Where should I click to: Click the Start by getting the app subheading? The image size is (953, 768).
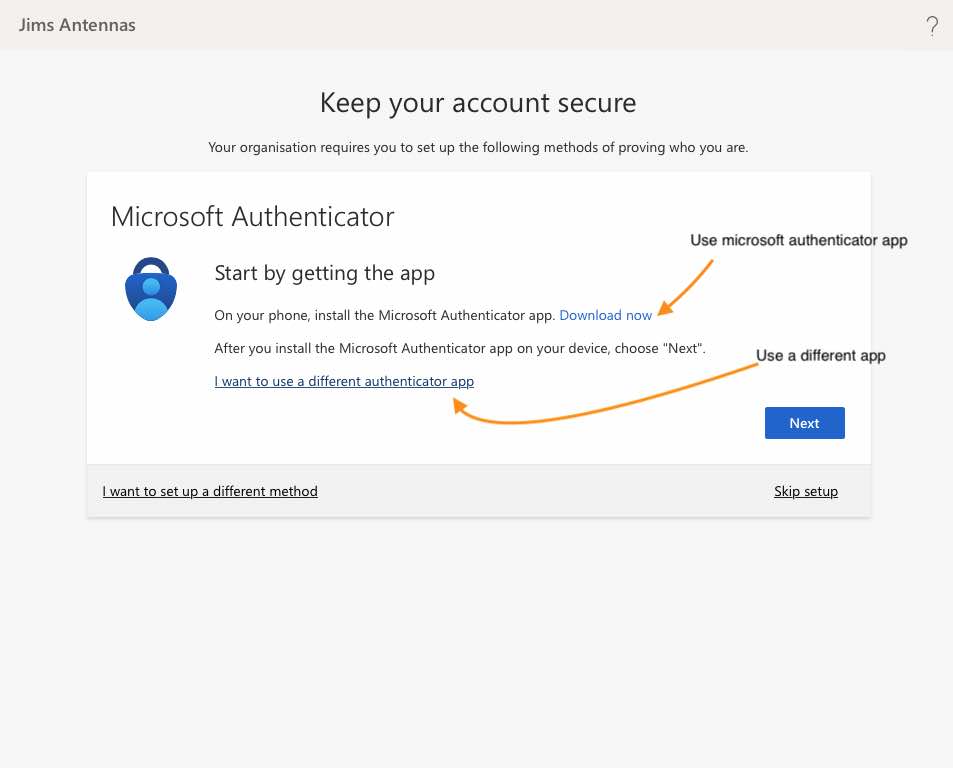325,273
